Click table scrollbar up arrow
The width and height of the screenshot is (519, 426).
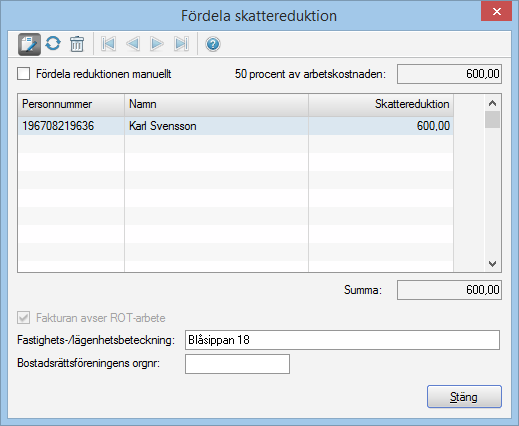(x=492, y=103)
